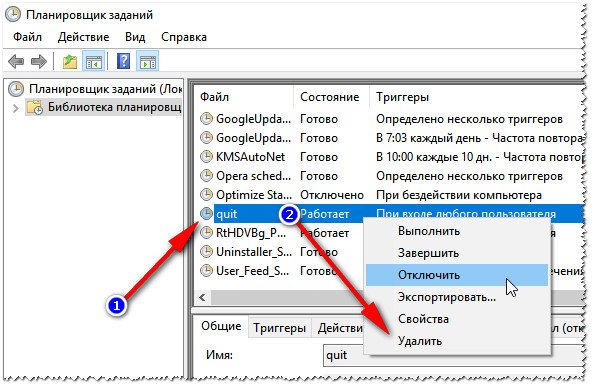Click the Отключено status of Optimize Sta...
The image size is (592, 386).
coord(331,195)
